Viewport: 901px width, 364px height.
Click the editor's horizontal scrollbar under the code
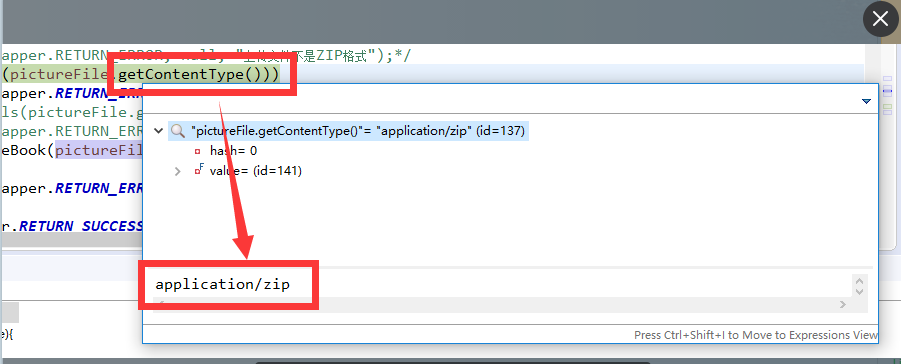click(72, 241)
